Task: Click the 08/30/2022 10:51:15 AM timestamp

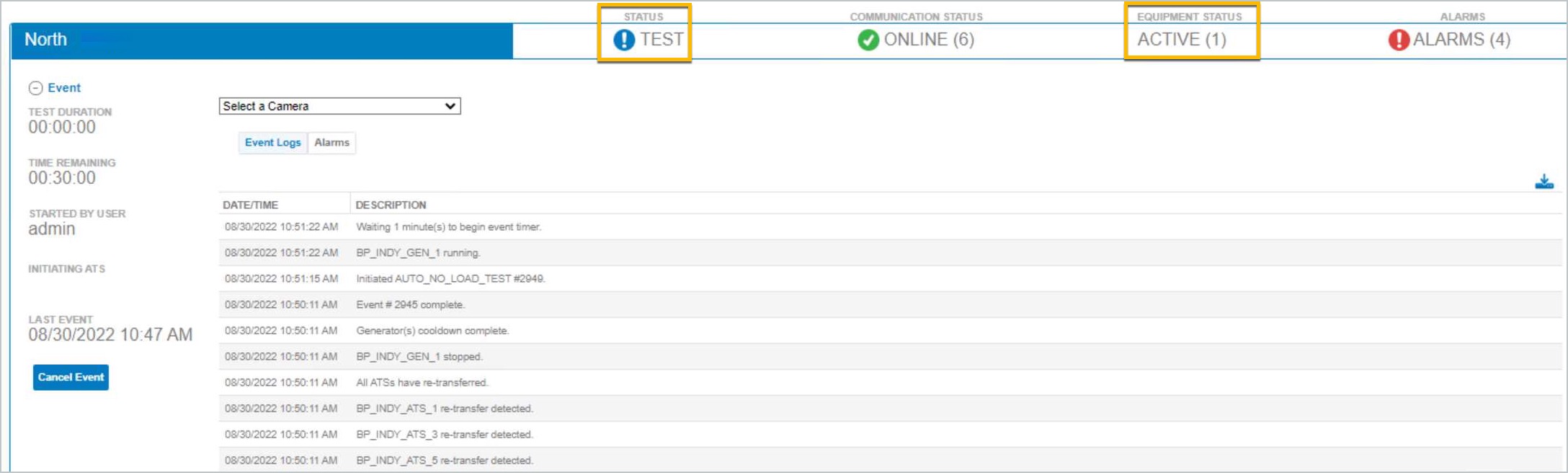Action: [x=281, y=278]
